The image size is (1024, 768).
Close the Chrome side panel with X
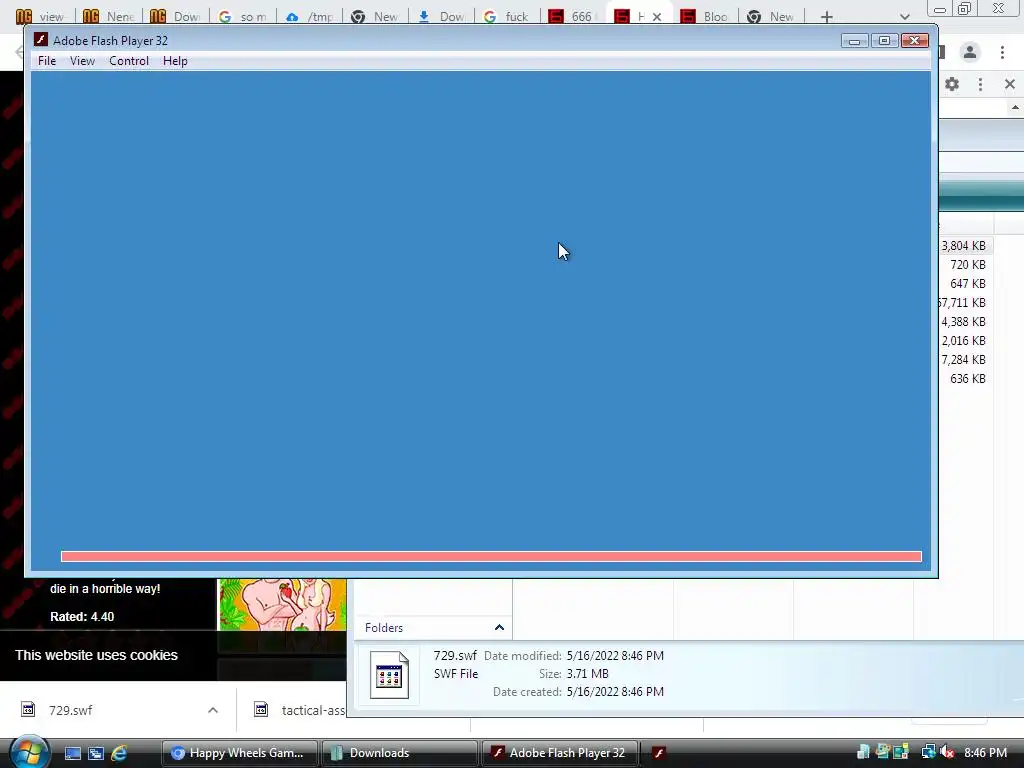point(1010,84)
